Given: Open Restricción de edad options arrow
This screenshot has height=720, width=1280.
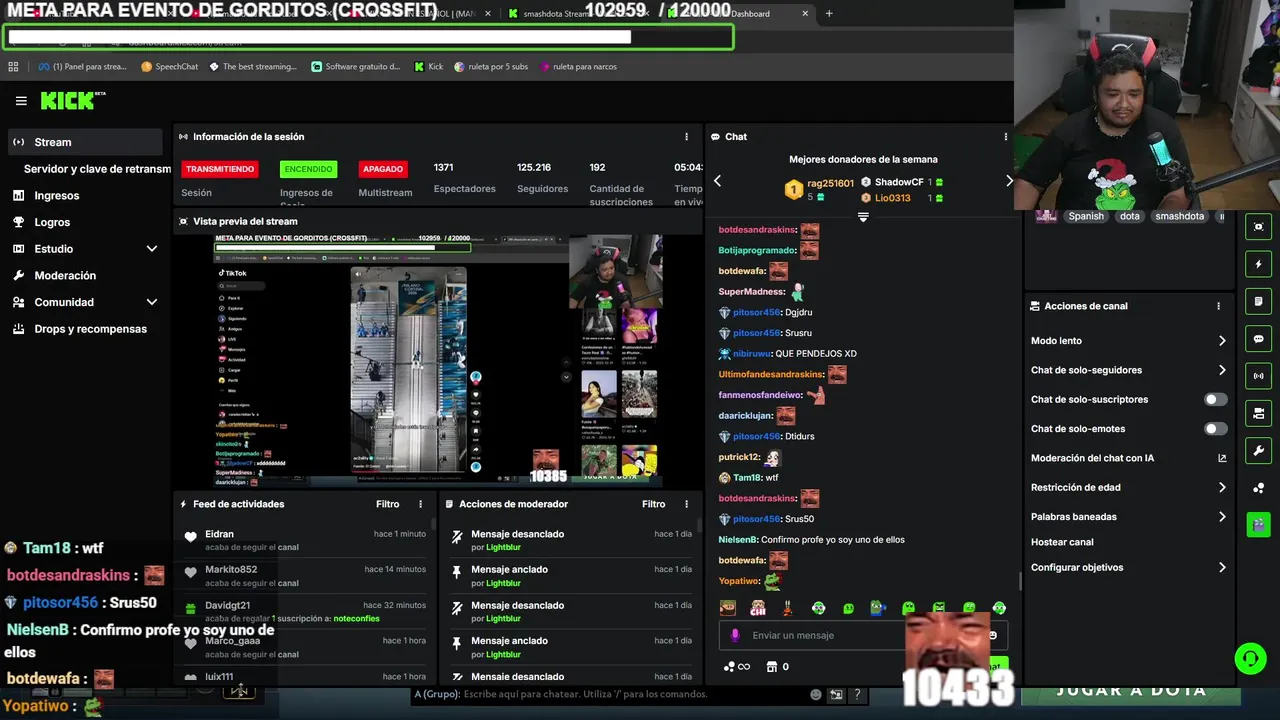Looking at the screenshot, I should coord(1222,488).
